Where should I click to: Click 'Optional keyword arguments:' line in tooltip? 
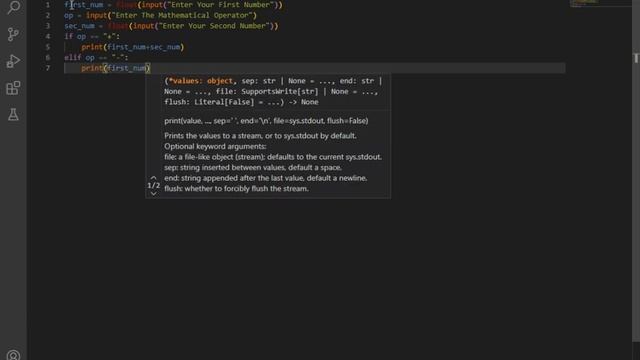tap(215, 147)
